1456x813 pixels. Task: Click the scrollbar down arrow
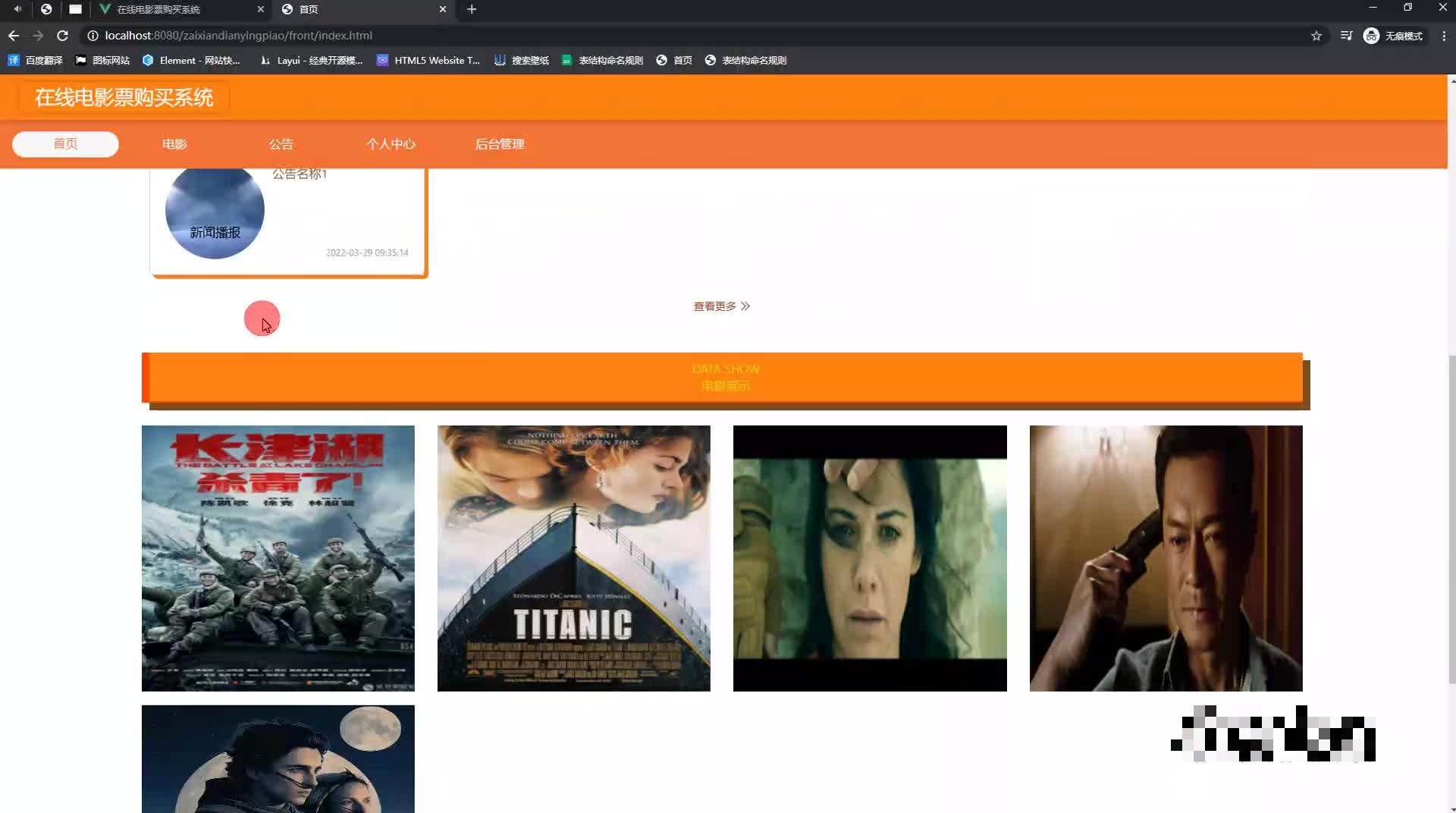click(1451, 808)
